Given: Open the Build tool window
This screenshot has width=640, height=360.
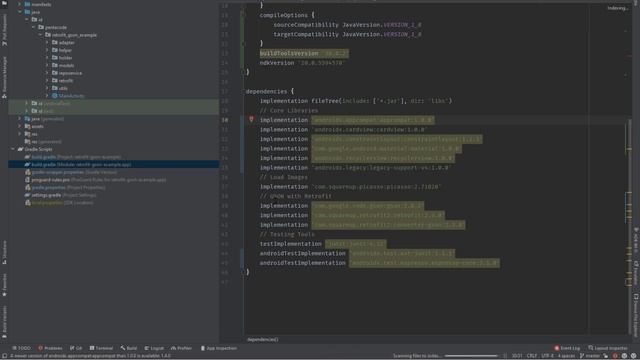Looking at the screenshot, I should 129,348.
